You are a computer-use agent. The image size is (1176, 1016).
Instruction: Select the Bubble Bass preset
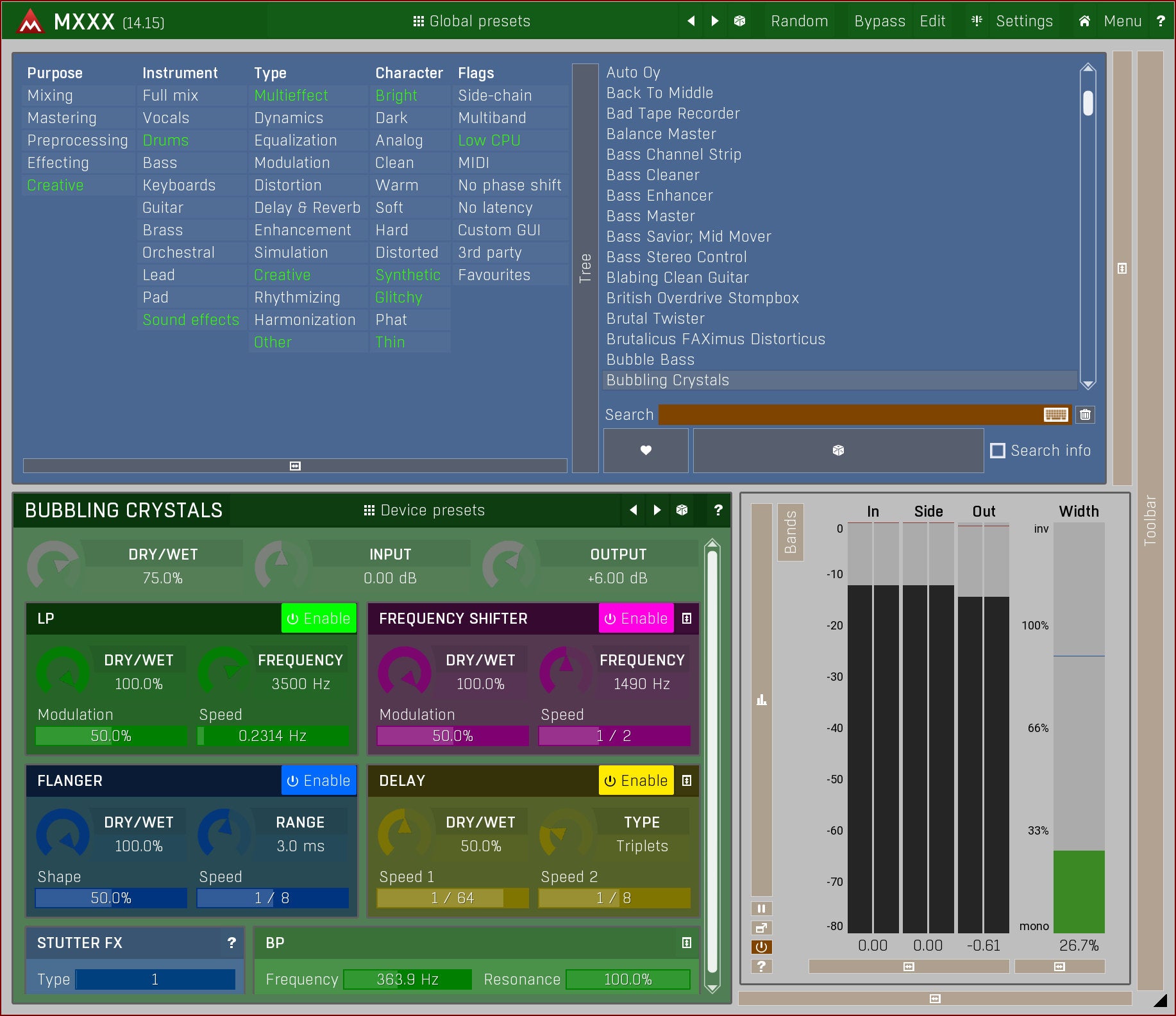(x=650, y=360)
